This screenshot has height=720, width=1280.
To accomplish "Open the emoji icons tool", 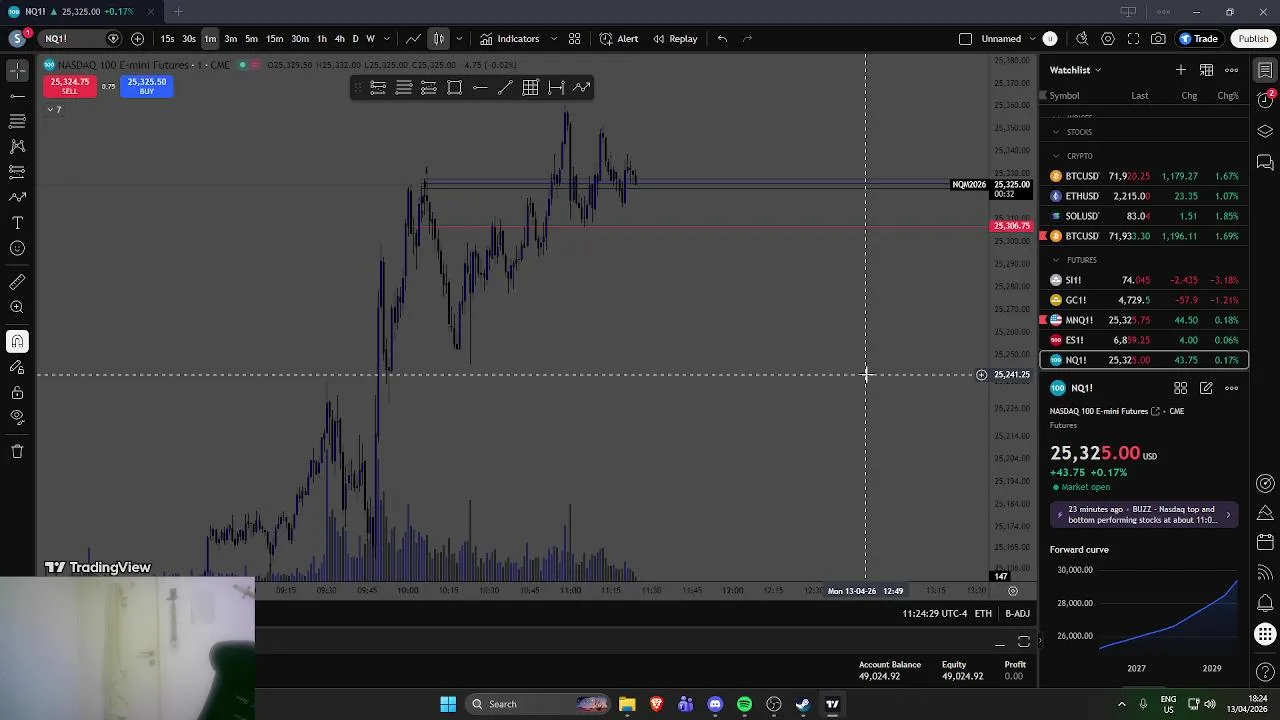I will tap(17, 248).
